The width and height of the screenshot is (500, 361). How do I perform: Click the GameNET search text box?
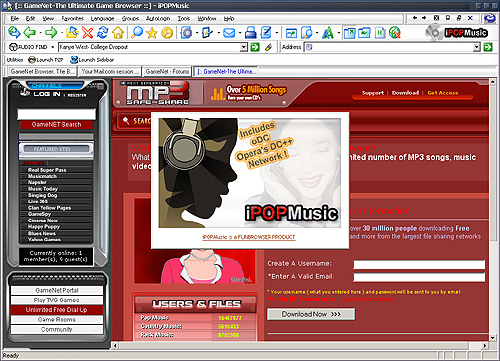56,114
